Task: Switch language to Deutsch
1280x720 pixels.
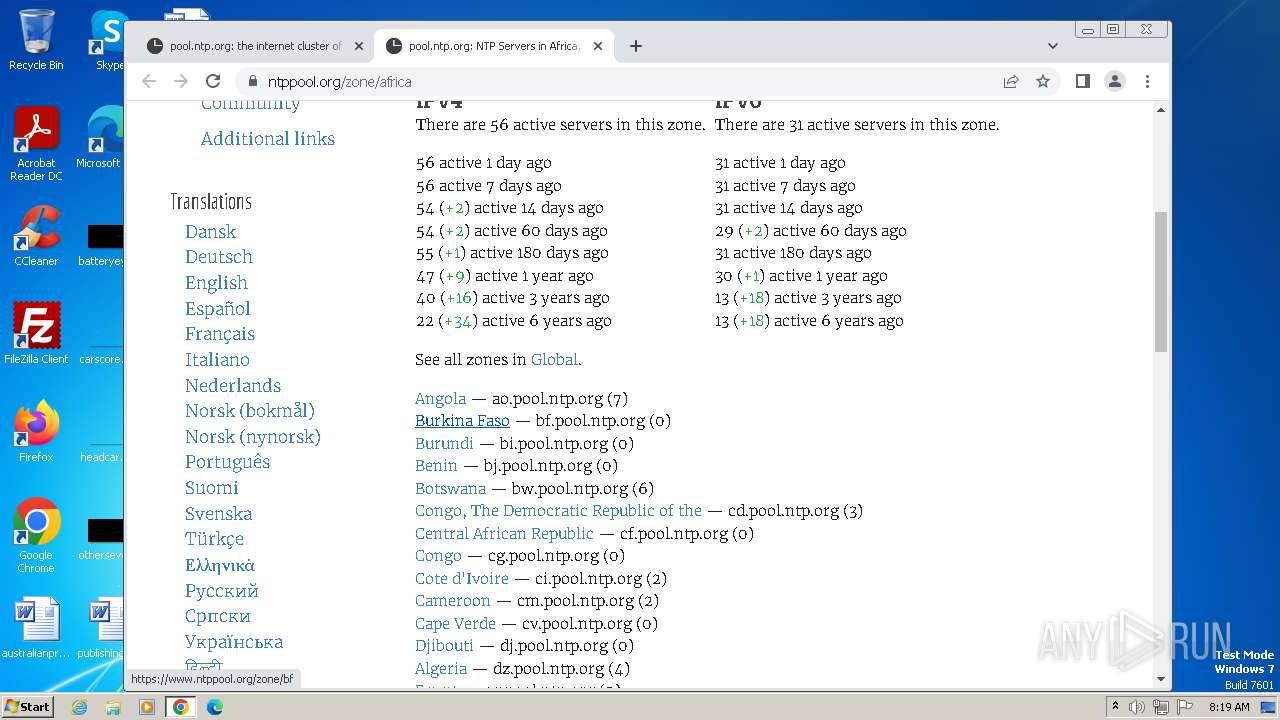Action: coord(219,257)
